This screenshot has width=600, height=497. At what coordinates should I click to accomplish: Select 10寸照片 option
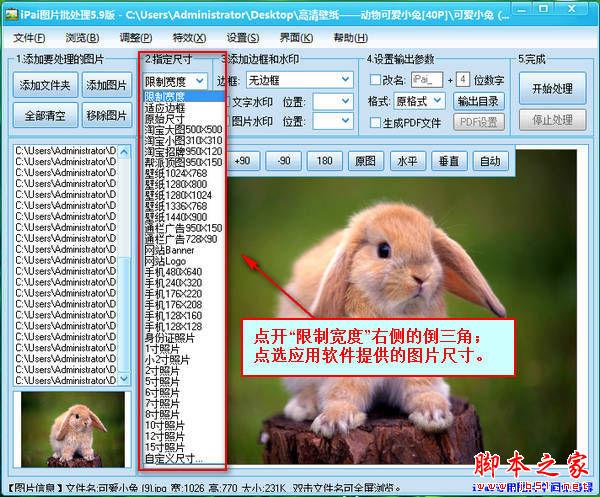pyautogui.click(x=183, y=425)
